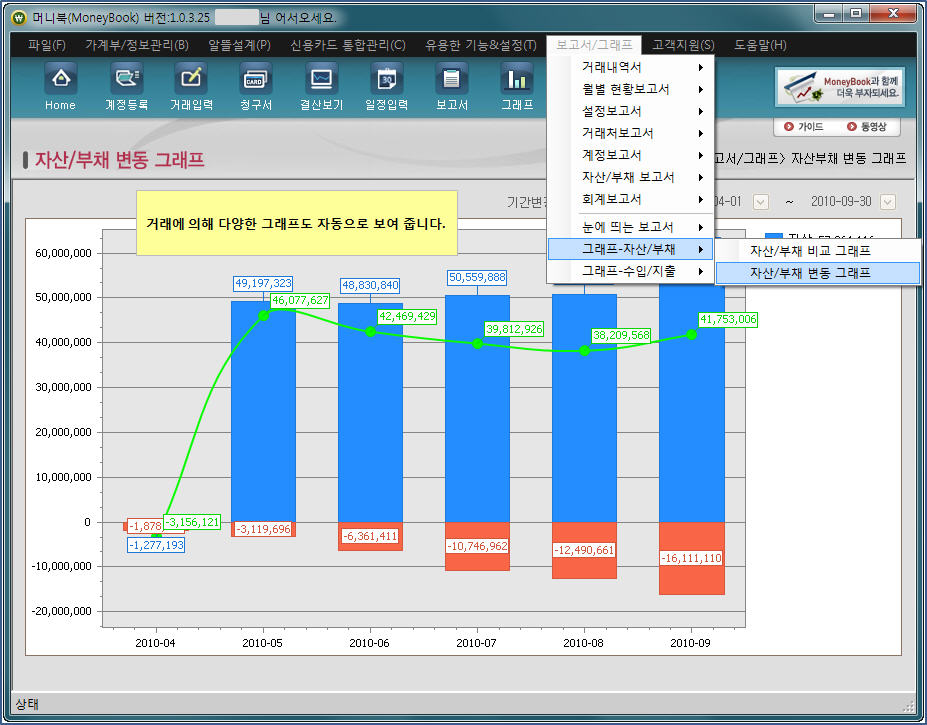Click the blue 자산 legend color swatch
The height and width of the screenshot is (725, 927).
pyautogui.click(x=773, y=239)
